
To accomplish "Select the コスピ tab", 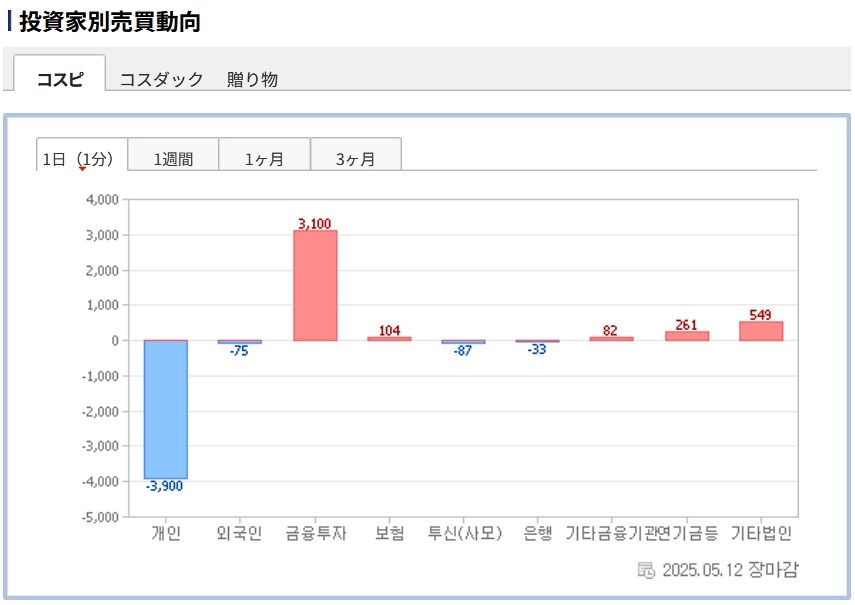I will 60,79.
